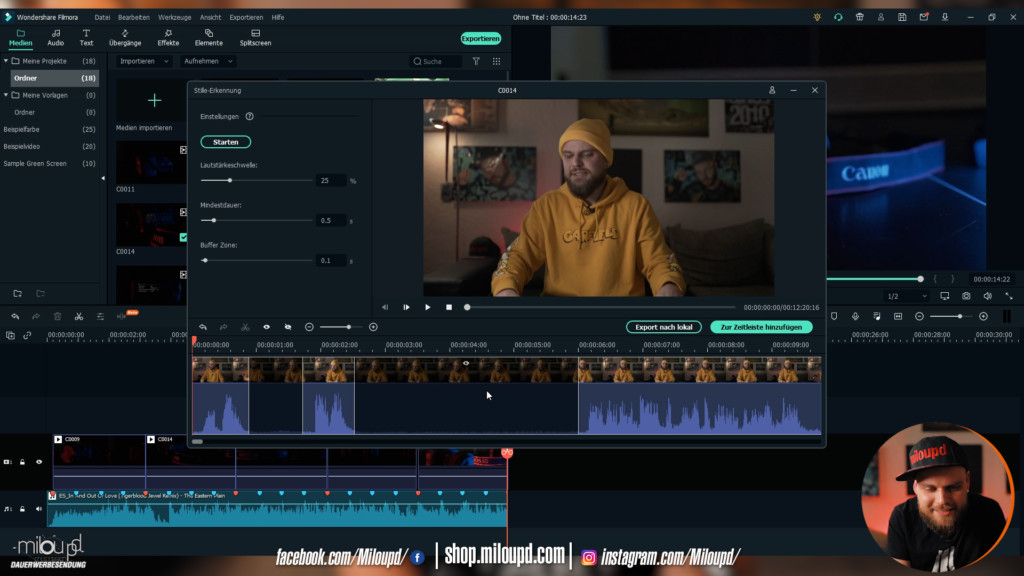The width and height of the screenshot is (1024, 576).
Task: Play the clip in silence detection preview
Action: pos(428,307)
